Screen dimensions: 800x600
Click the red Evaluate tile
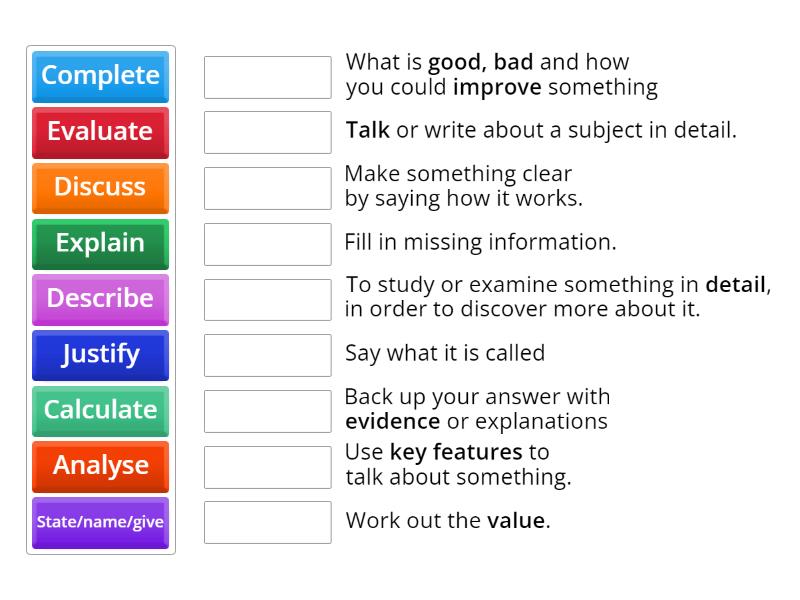click(100, 132)
